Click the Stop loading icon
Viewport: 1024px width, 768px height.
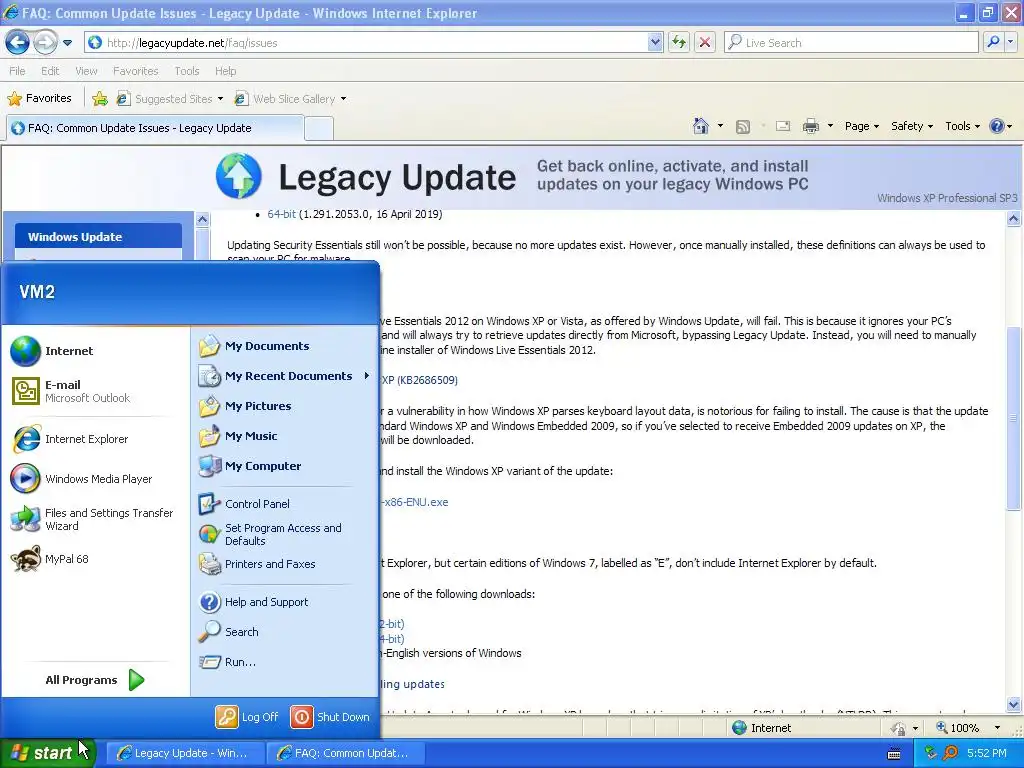[x=705, y=42]
